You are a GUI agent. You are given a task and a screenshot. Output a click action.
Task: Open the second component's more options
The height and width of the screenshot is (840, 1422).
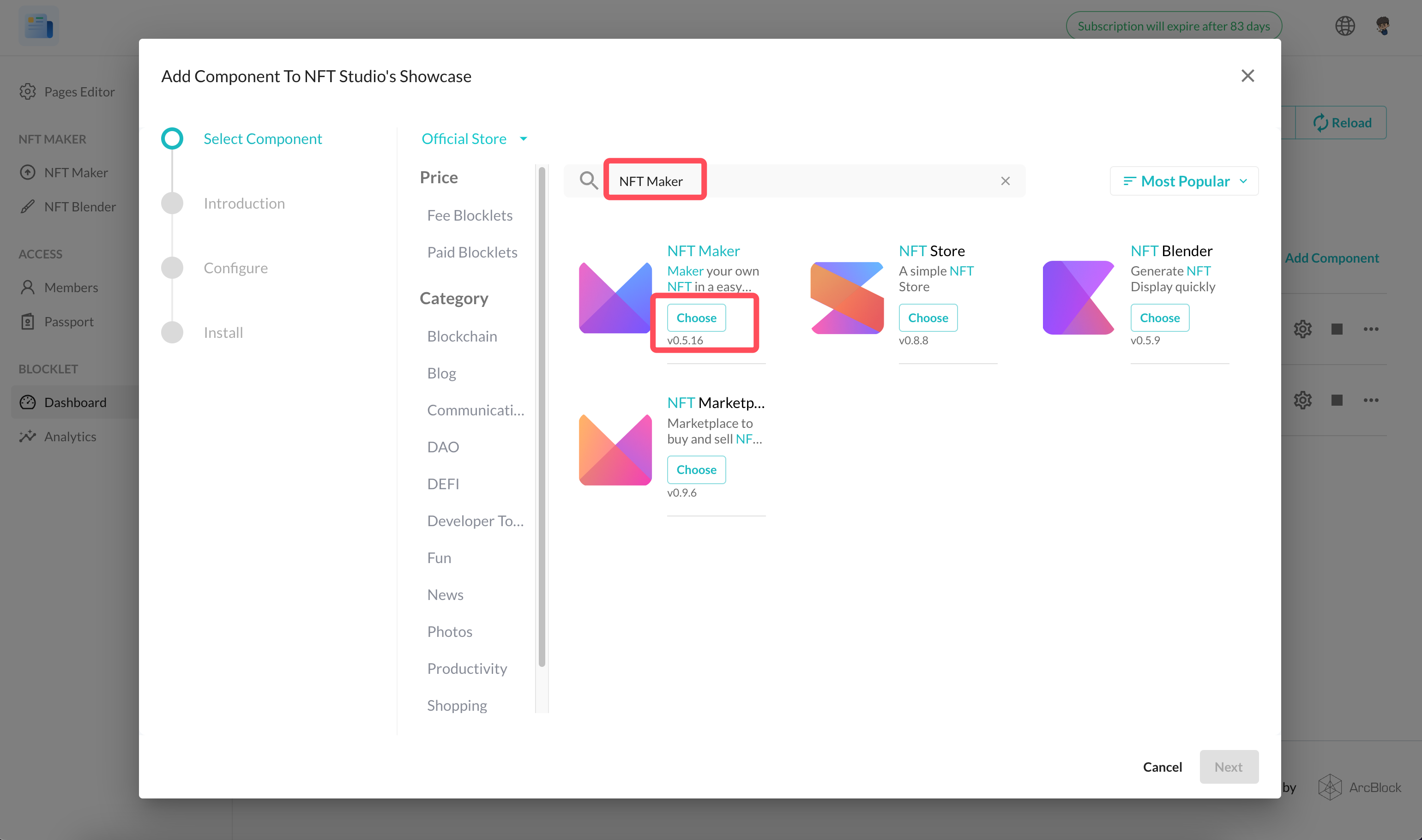point(1370,400)
